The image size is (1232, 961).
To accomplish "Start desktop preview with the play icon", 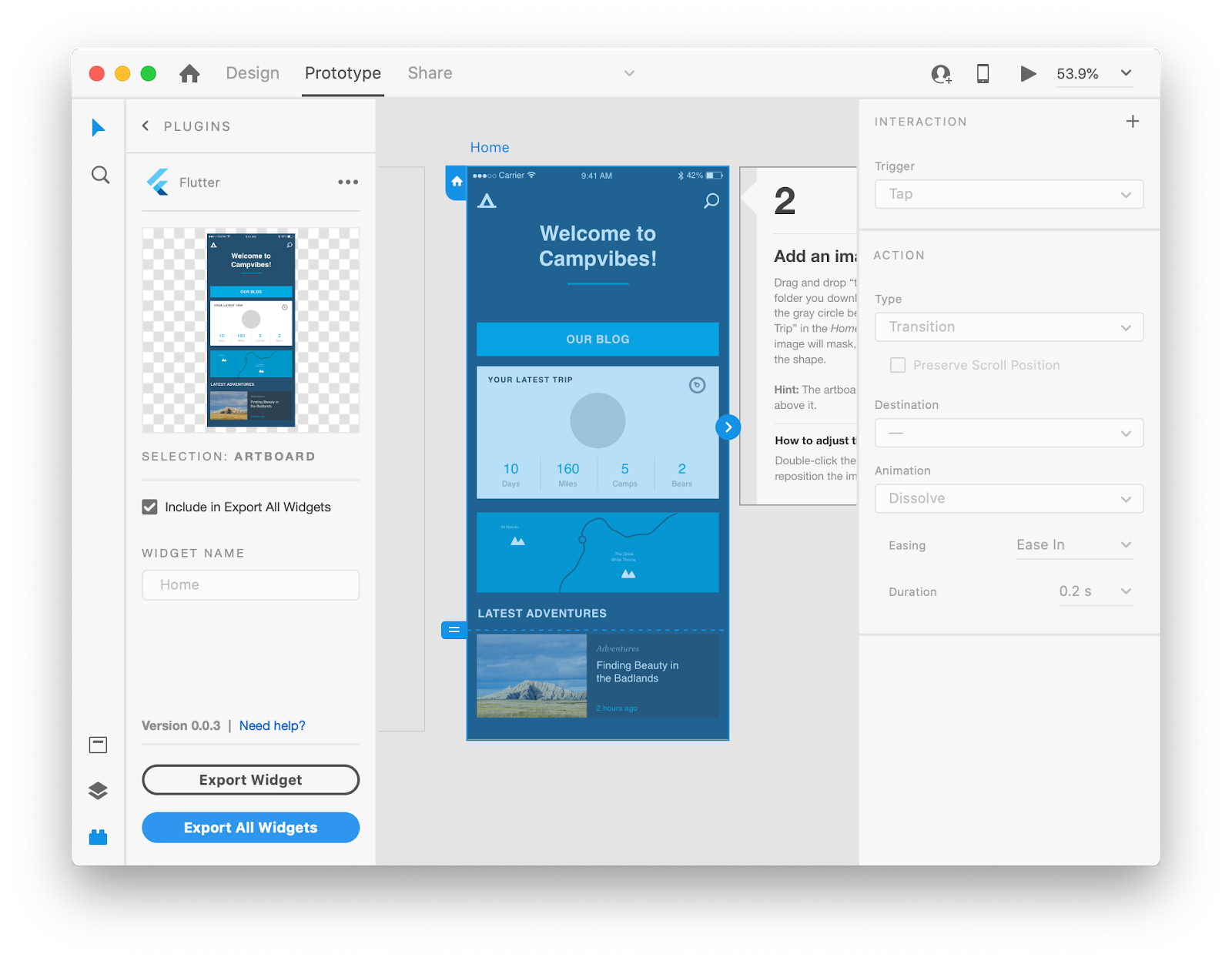I will [x=1028, y=73].
